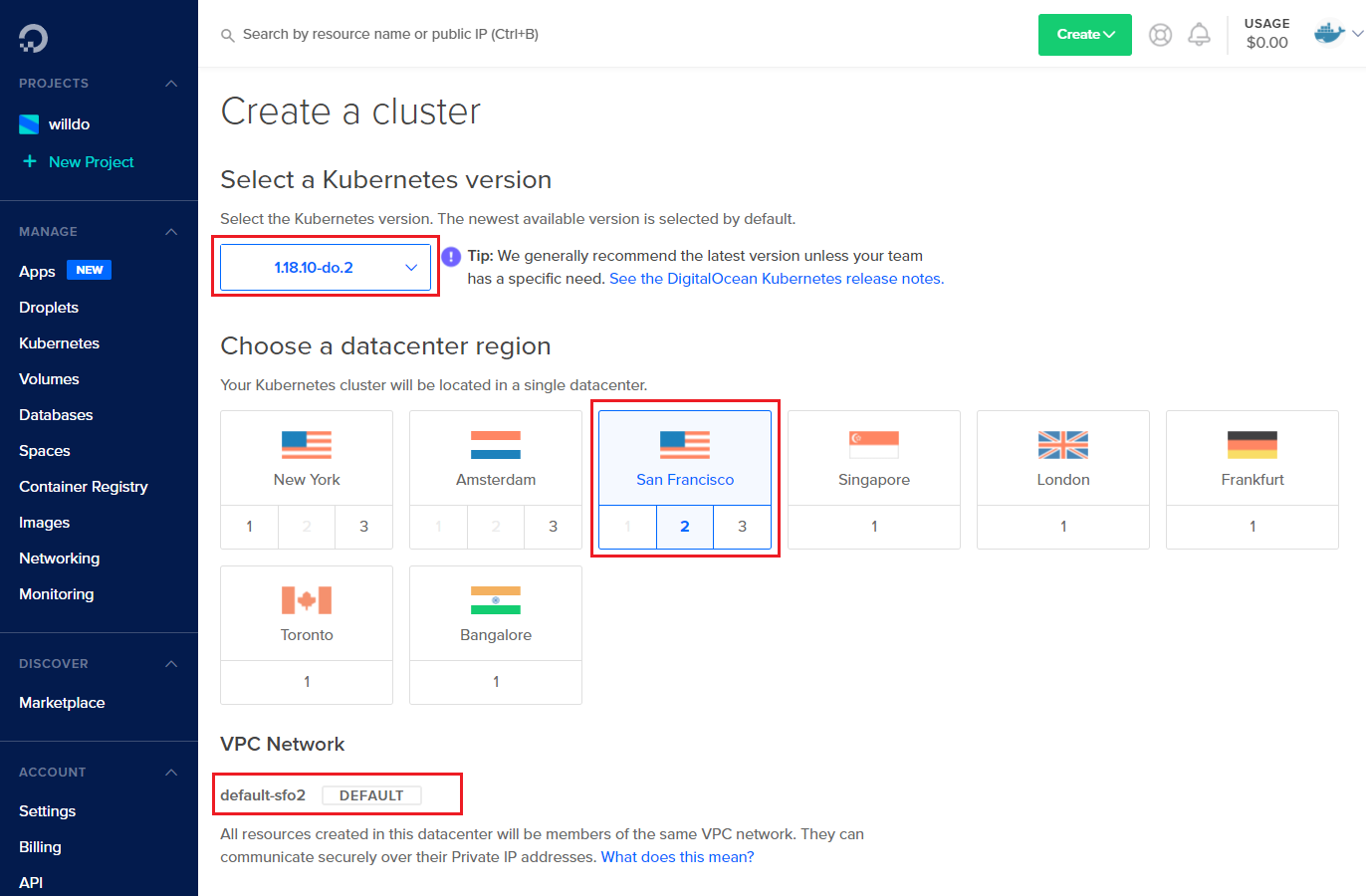Open Databases in the sidebar

pos(56,415)
